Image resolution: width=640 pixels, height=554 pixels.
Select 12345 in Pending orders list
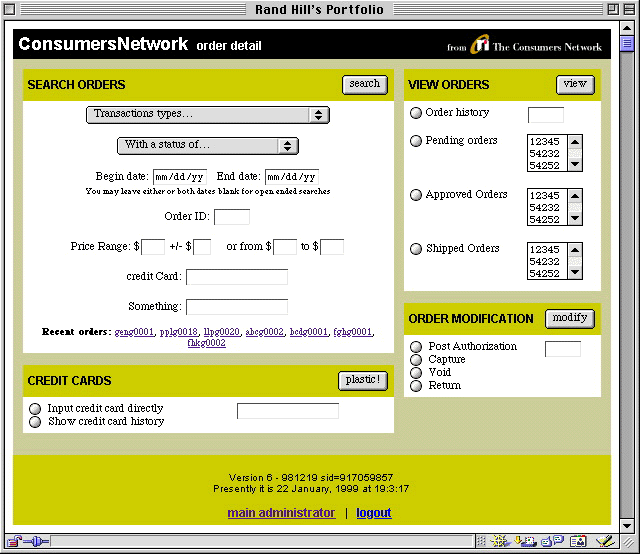pyautogui.click(x=547, y=142)
